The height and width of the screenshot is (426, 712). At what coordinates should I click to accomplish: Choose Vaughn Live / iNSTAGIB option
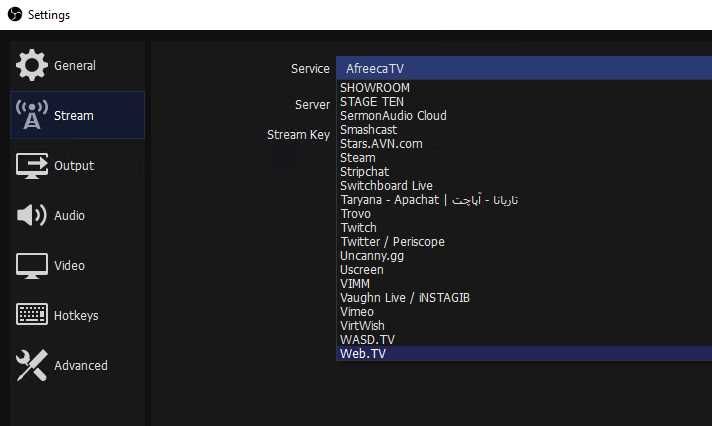[405, 298]
